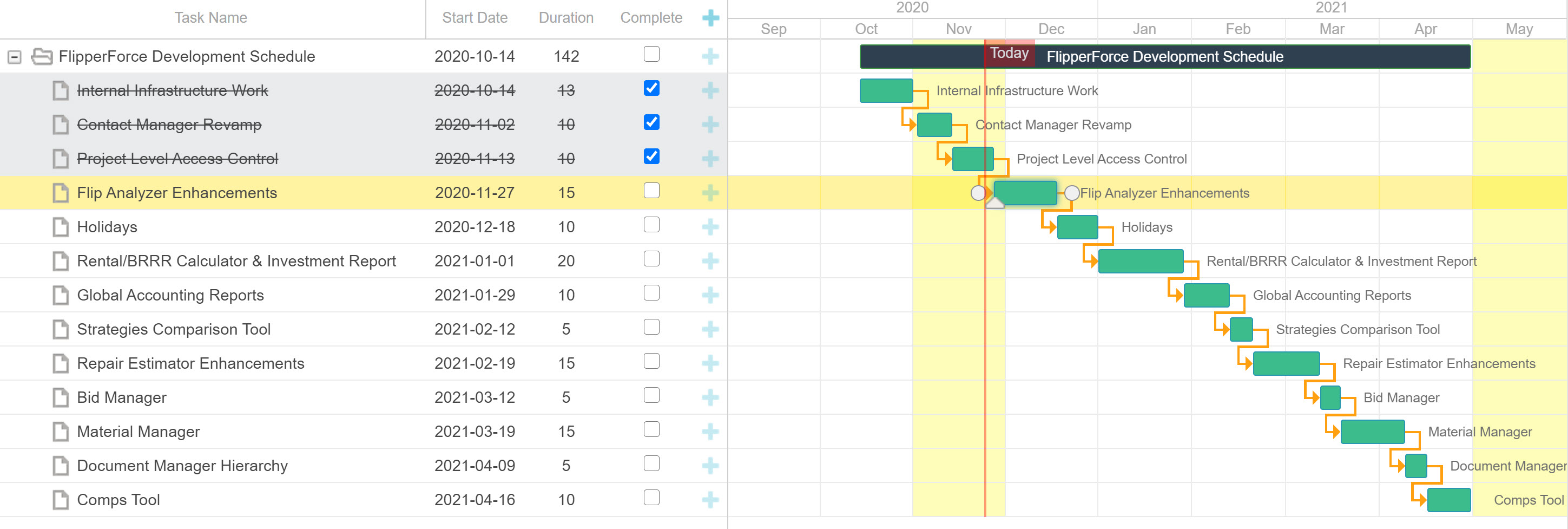Mark Flip Analyzer Enhancements as complete
Screen dimensions: 1568x529
point(651,191)
